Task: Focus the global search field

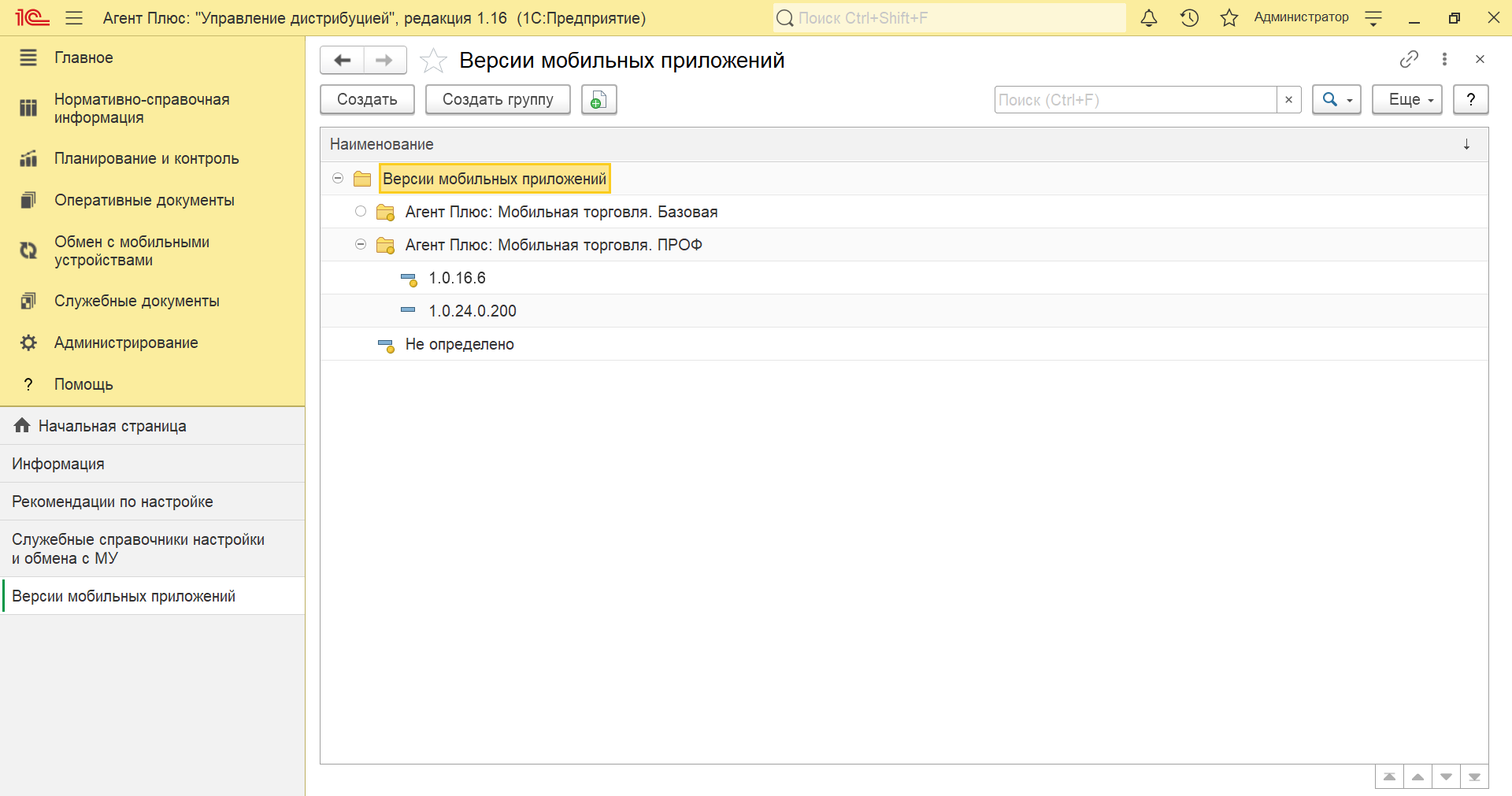Action: coord(949,17)
